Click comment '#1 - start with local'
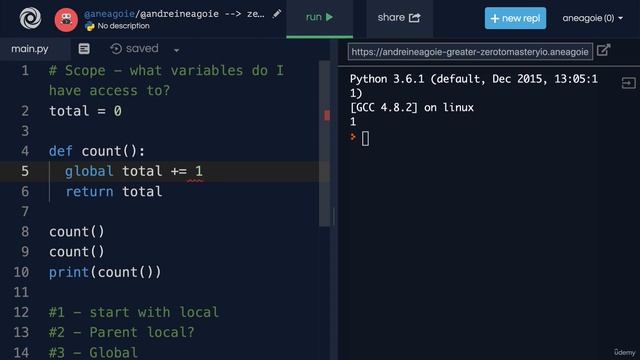640x360 pixels. pyautogui.click(x=134, y=312)
